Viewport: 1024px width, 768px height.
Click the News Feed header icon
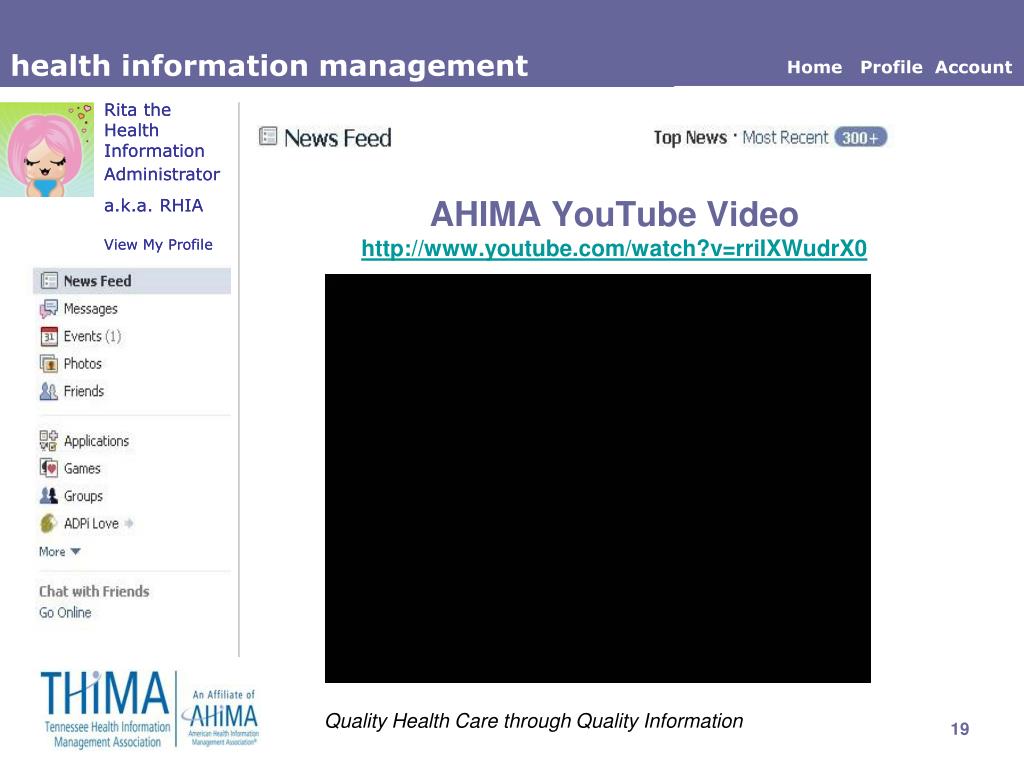[268, 136]
